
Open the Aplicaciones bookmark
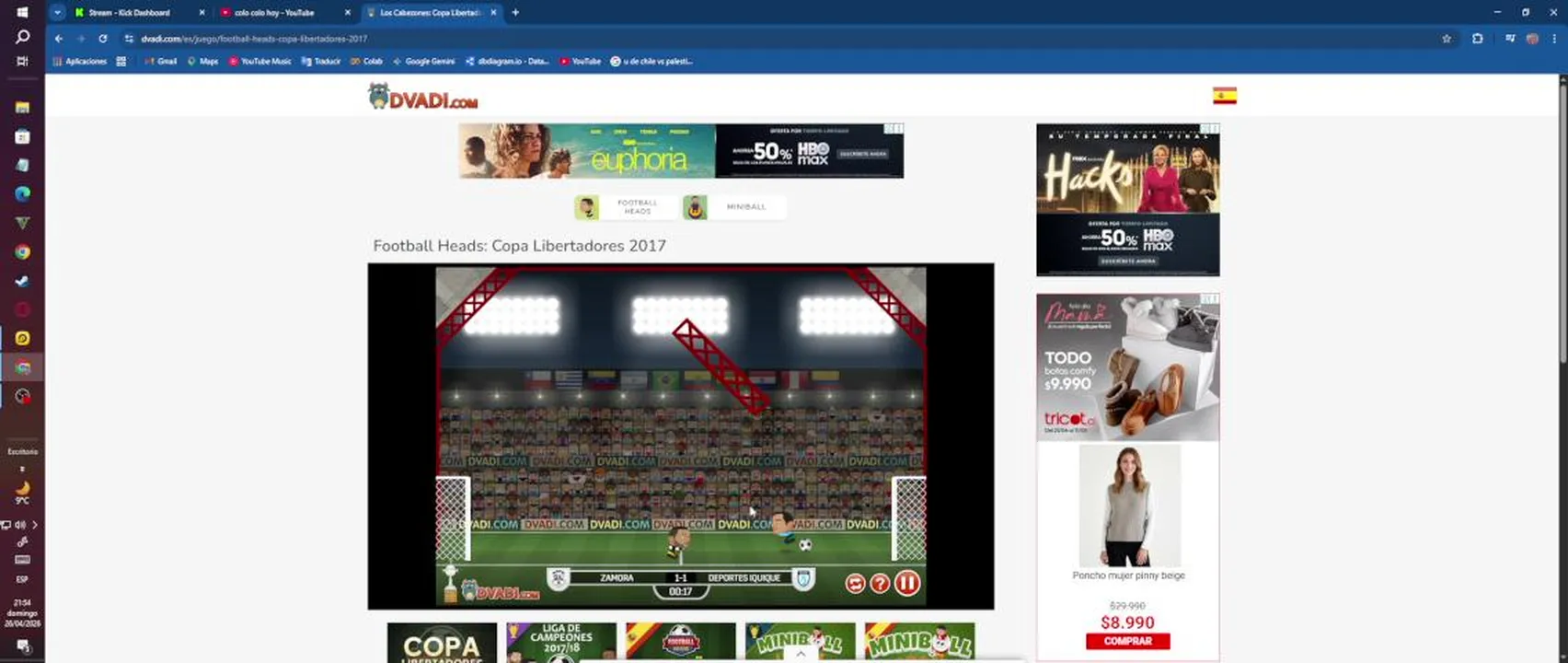pyautogui.click(x=80, y=62)
